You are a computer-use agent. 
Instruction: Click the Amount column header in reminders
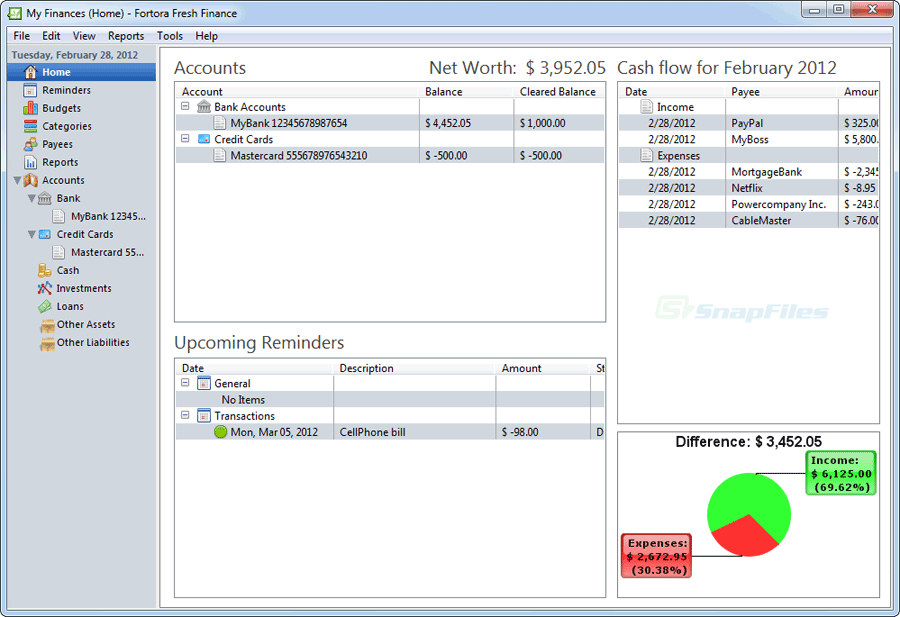point(542,368)
